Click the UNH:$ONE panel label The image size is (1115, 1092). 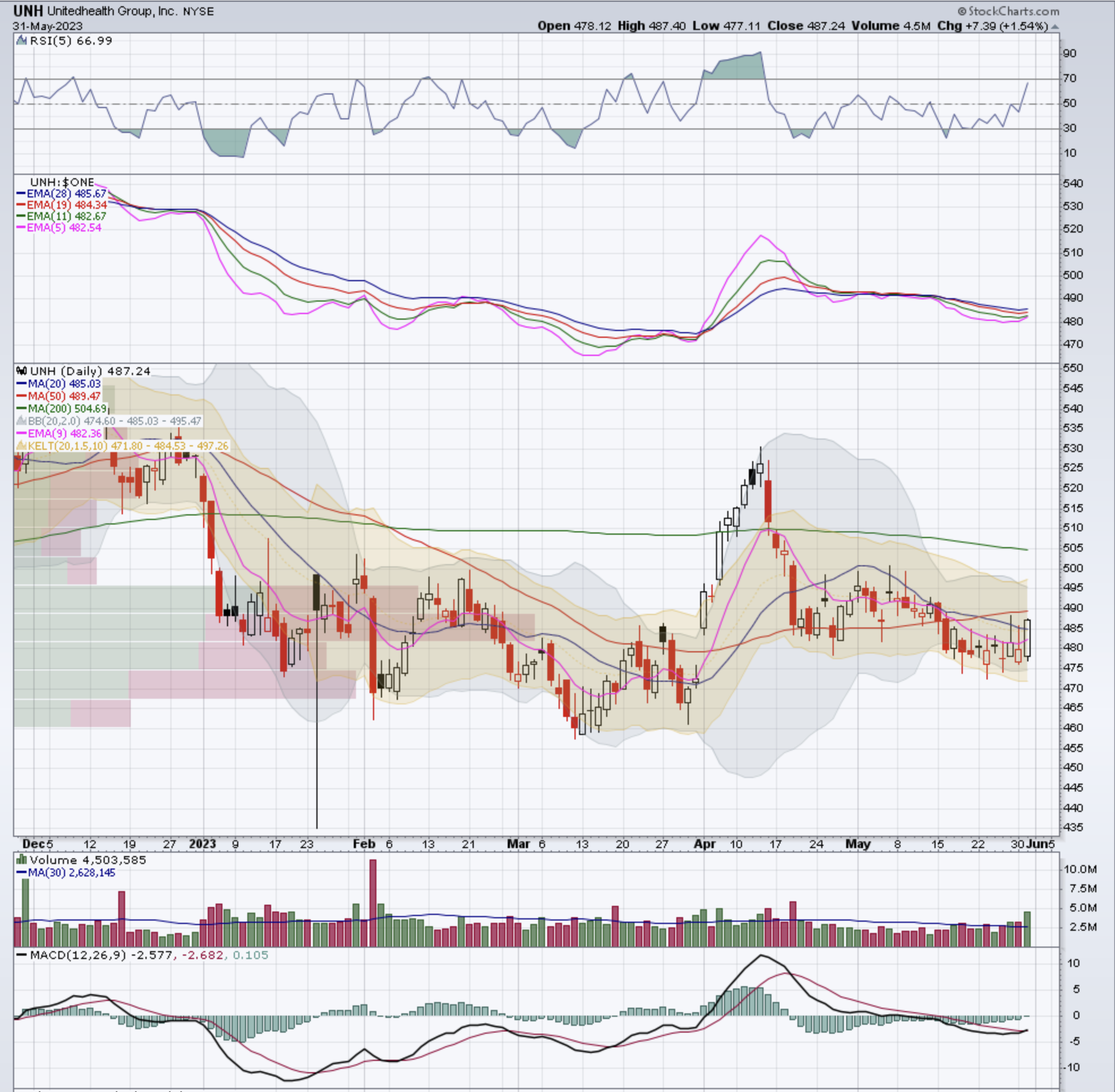pos(62,182)
